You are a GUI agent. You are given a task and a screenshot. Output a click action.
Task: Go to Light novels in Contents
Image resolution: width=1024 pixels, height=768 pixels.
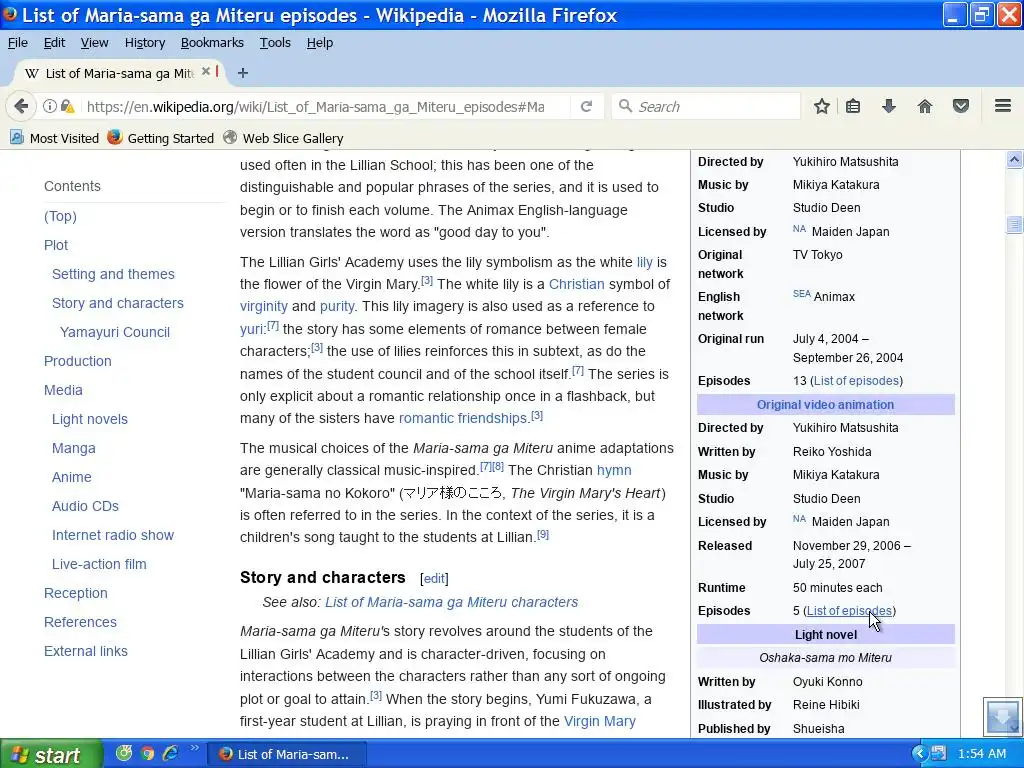point(89,419)
